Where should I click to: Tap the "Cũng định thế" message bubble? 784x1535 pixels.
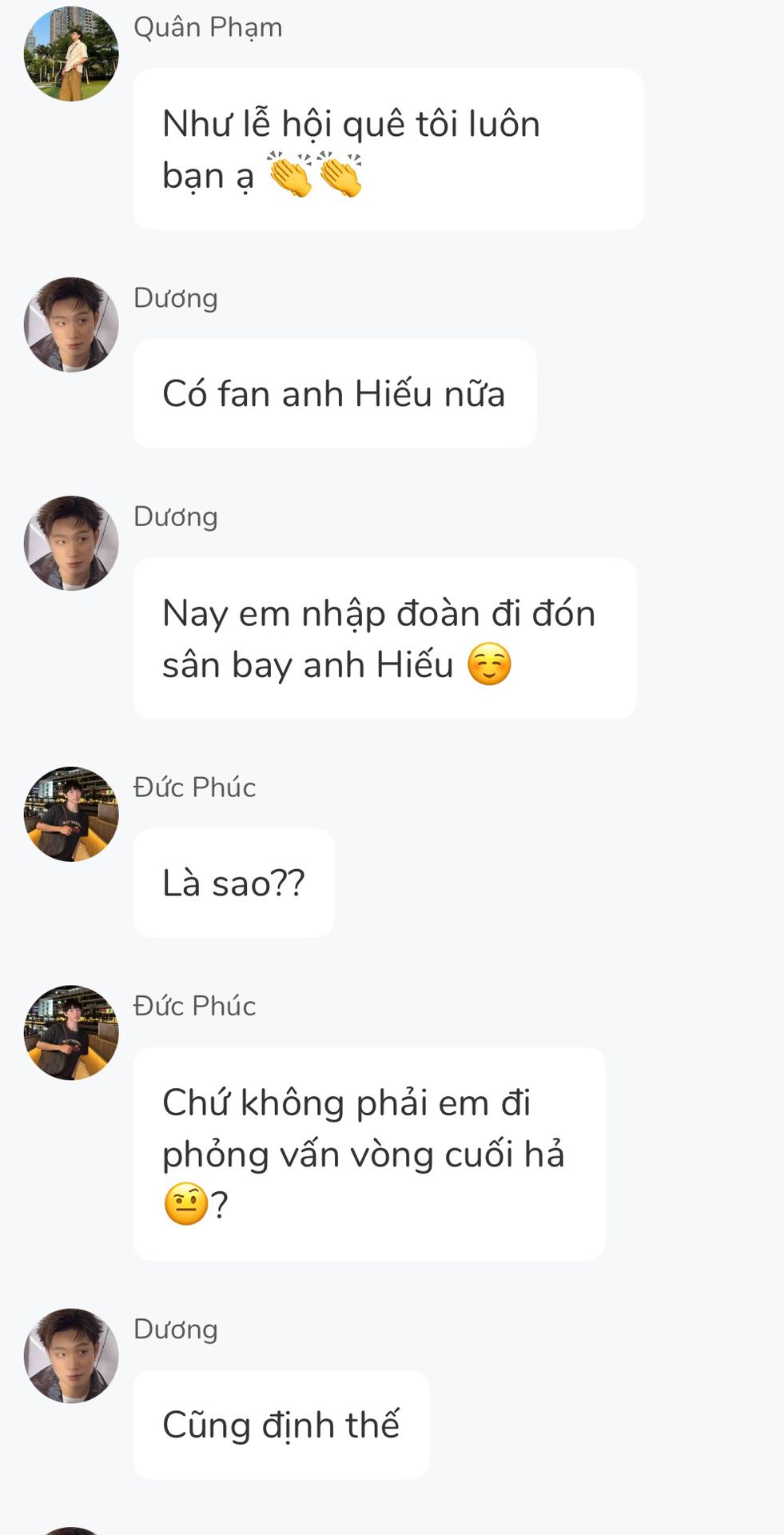click(x=281, y=1425)
